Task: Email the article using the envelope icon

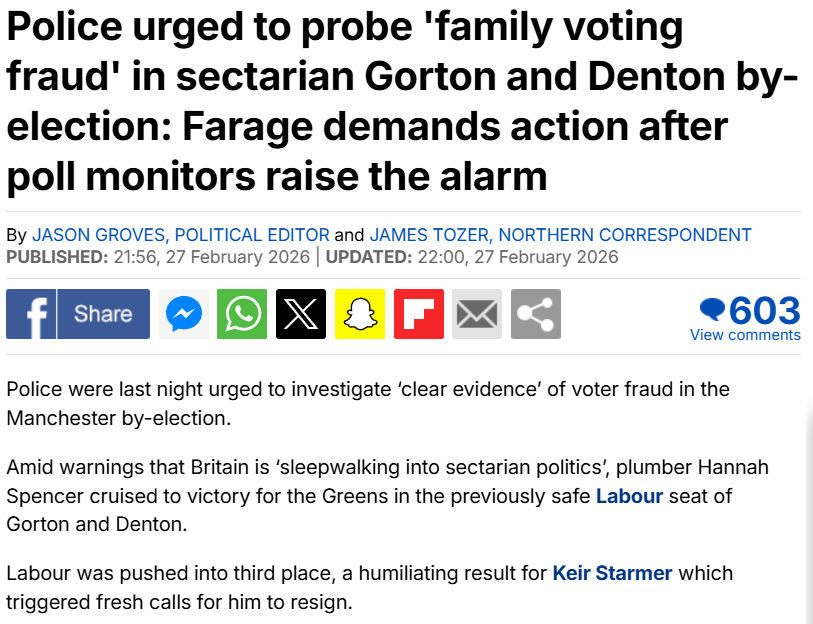Action: pyautogui.click(x=477, y=314)
